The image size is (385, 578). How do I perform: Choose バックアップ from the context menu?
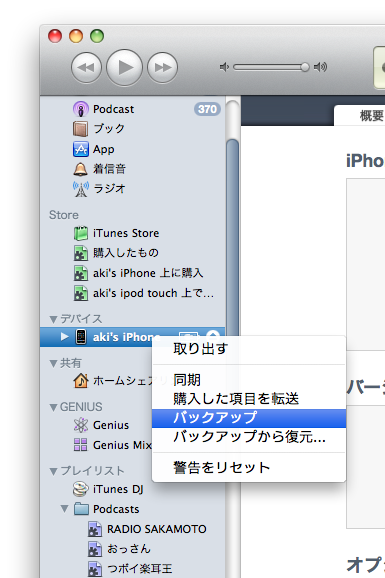(x=249, y=418)
